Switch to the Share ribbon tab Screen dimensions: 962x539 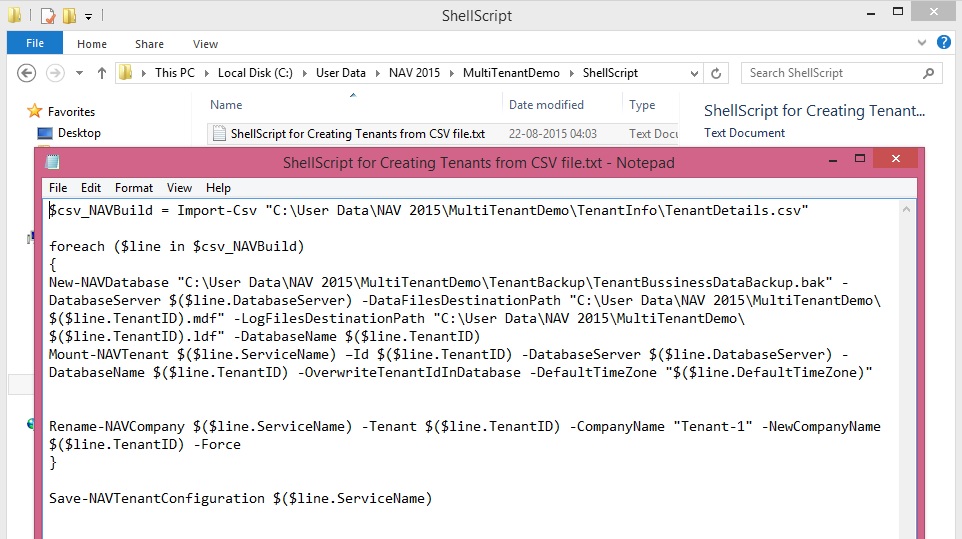[x=150, y=44]
